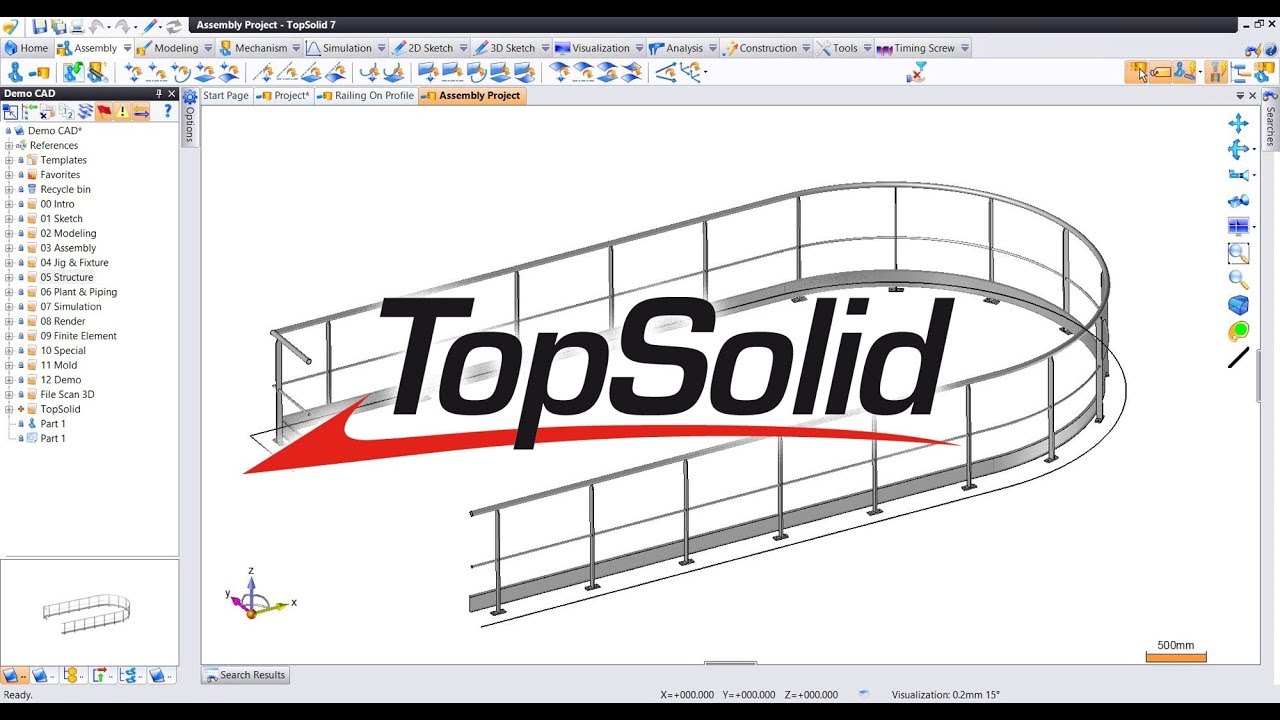Click the Print icon in the quick access bar
The width and height of the screenshot is (1280, 720).
tap(78, 26)
